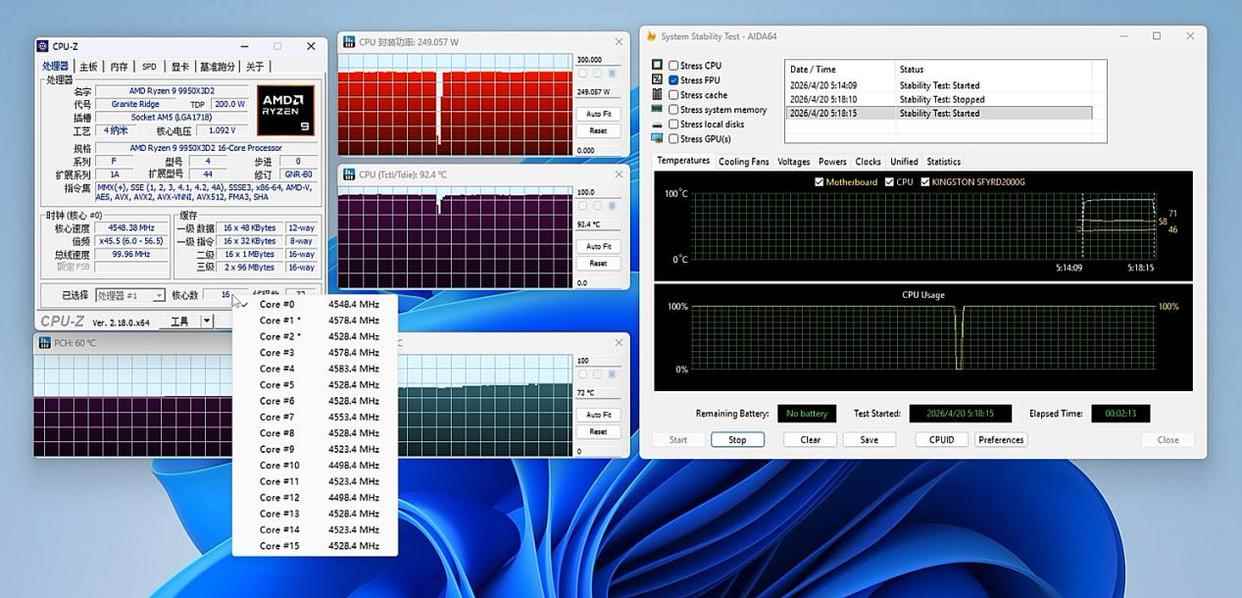Select the highlighted 5:18:15 Started log row
This screenshot has width=1242, height=598.
pyautogui.click(x=938, y=113)
